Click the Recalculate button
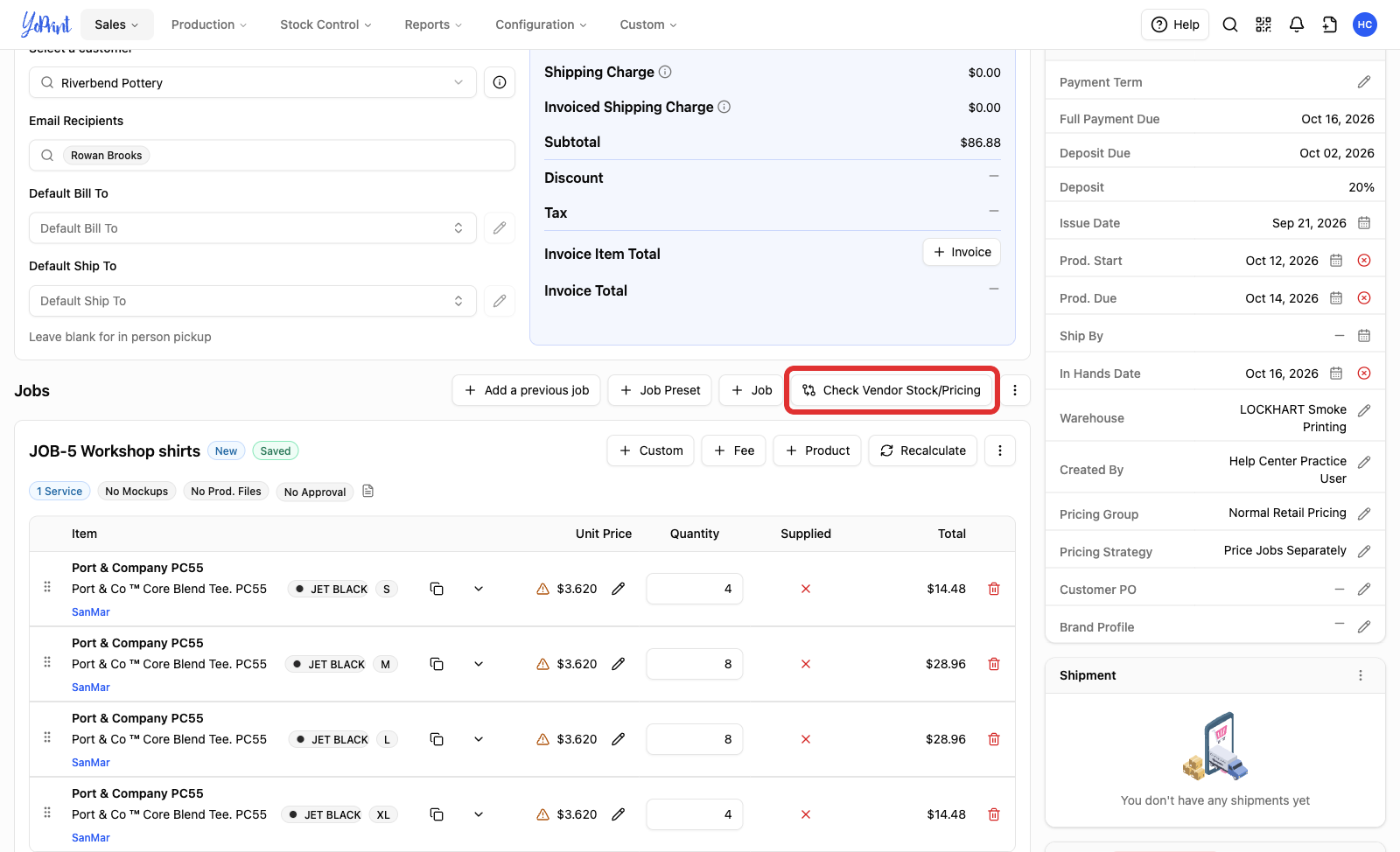 tap(923, 450)
